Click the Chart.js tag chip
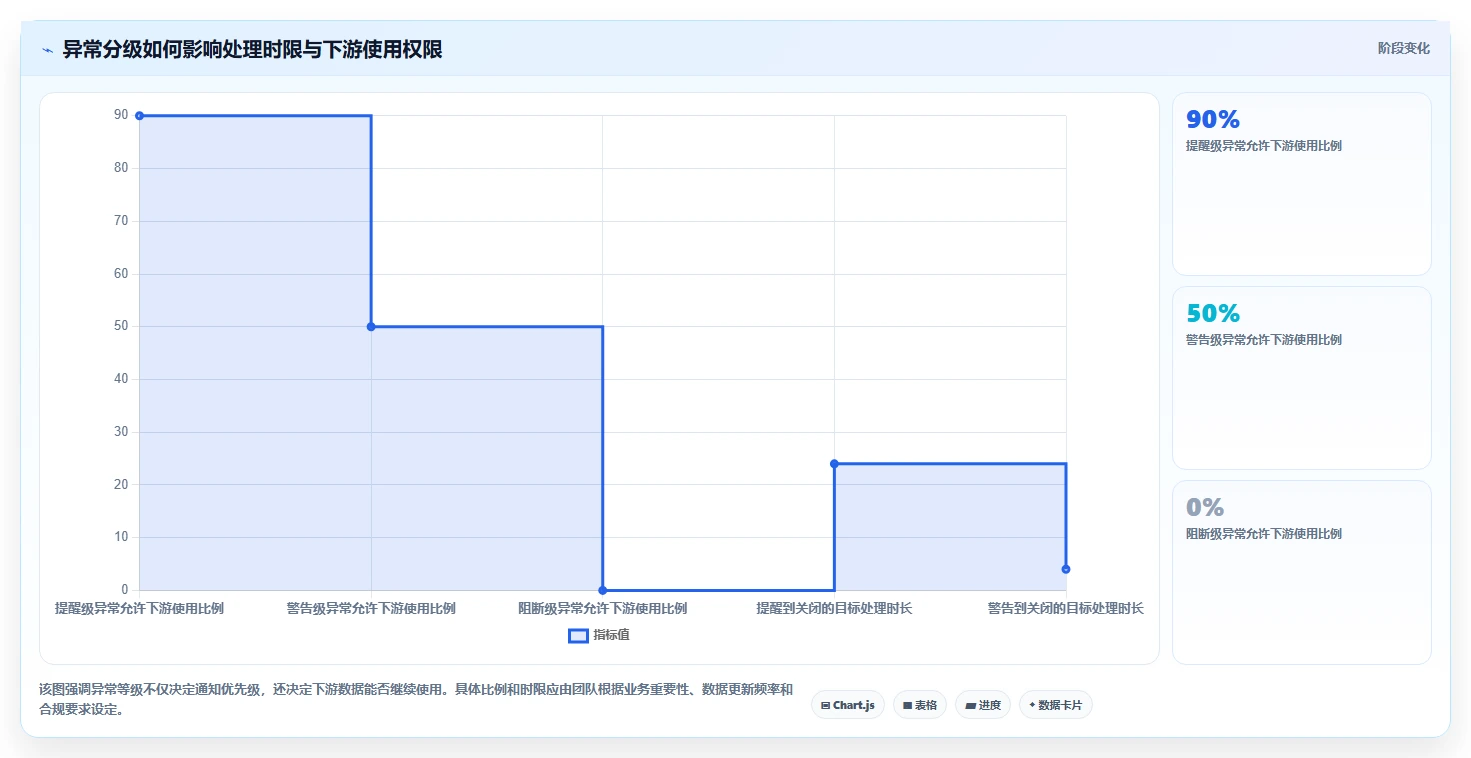Viewport: 1471px width, 758px height. [848, 705]
